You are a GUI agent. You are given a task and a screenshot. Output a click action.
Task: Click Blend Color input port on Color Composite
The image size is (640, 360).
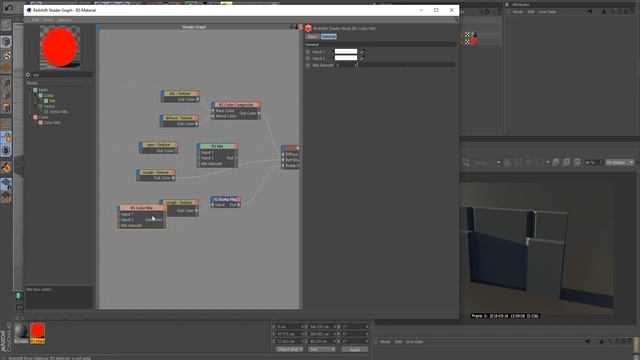[x=213, y=116]
